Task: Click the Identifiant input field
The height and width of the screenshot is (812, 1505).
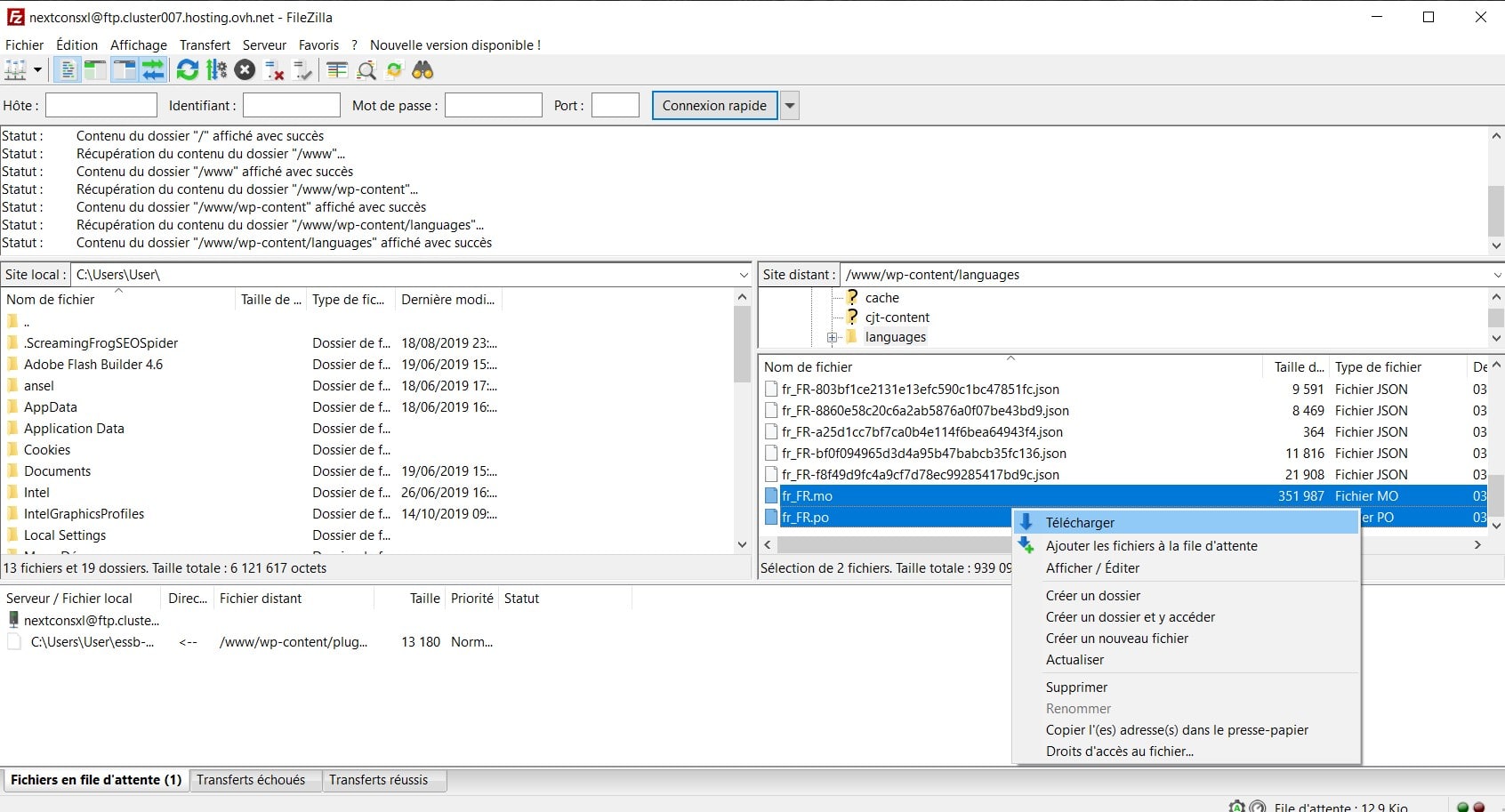Action: (292, 105)
